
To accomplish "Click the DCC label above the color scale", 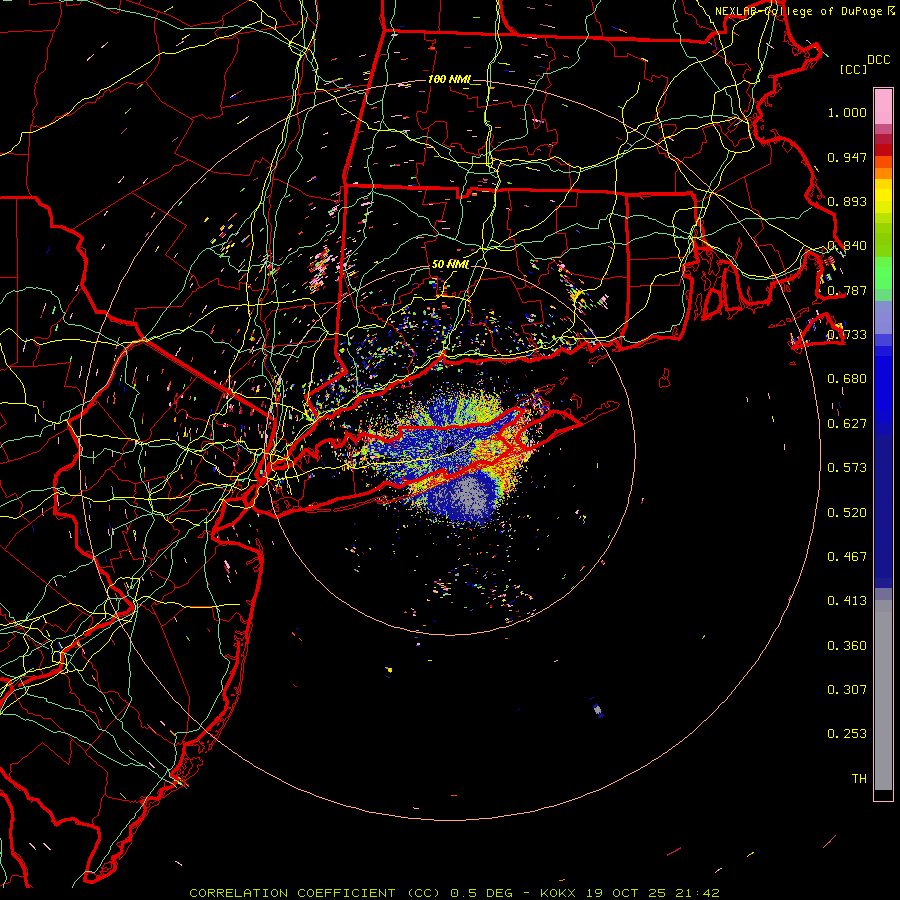I will [x=878, y=60].
